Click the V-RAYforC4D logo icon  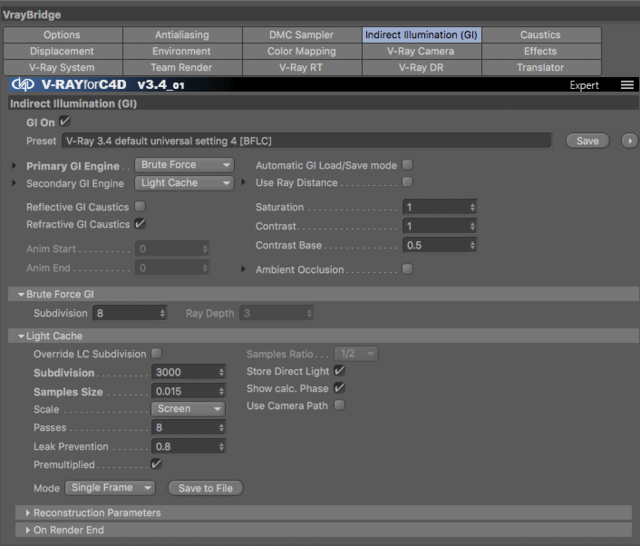pyautogui.click(x=23, y=84)
